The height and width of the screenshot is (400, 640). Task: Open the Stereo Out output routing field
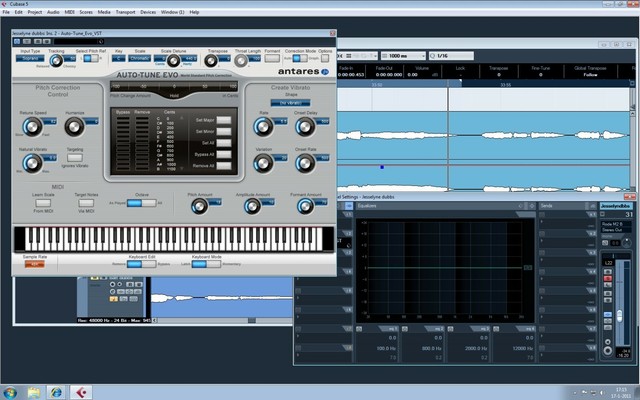(x=616, y=230)
